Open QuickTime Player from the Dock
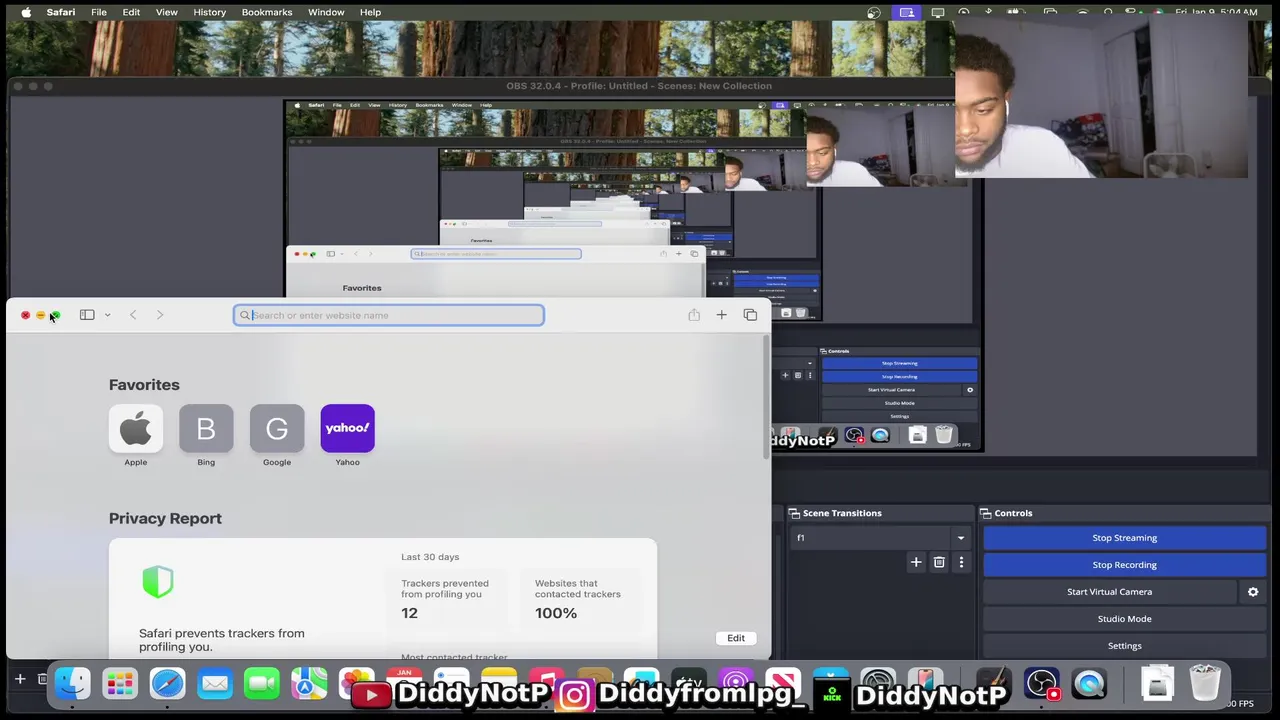Image resolution: width=1280 pixels, height=720 pixels. [1089, 684]
